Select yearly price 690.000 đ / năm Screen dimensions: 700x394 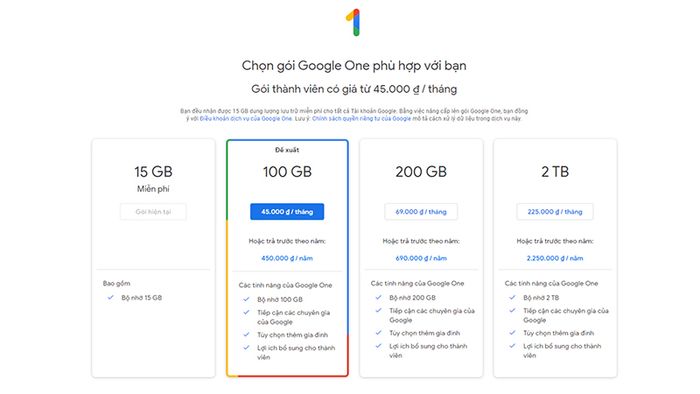(421, 258)
